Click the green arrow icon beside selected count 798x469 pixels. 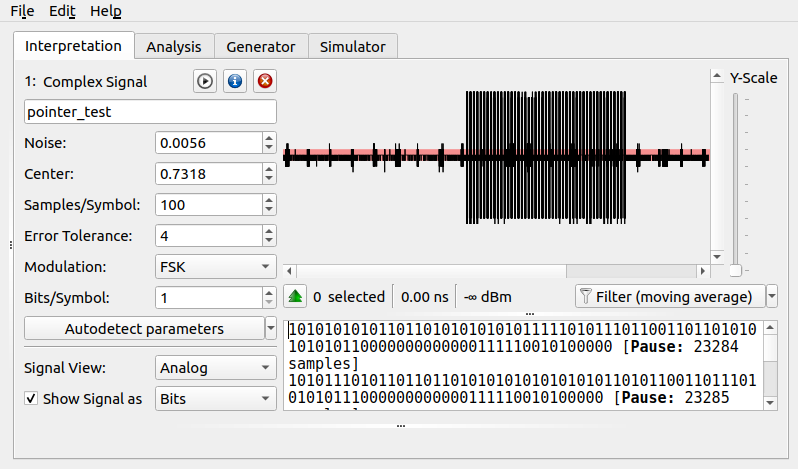click(x=296, y=297)
